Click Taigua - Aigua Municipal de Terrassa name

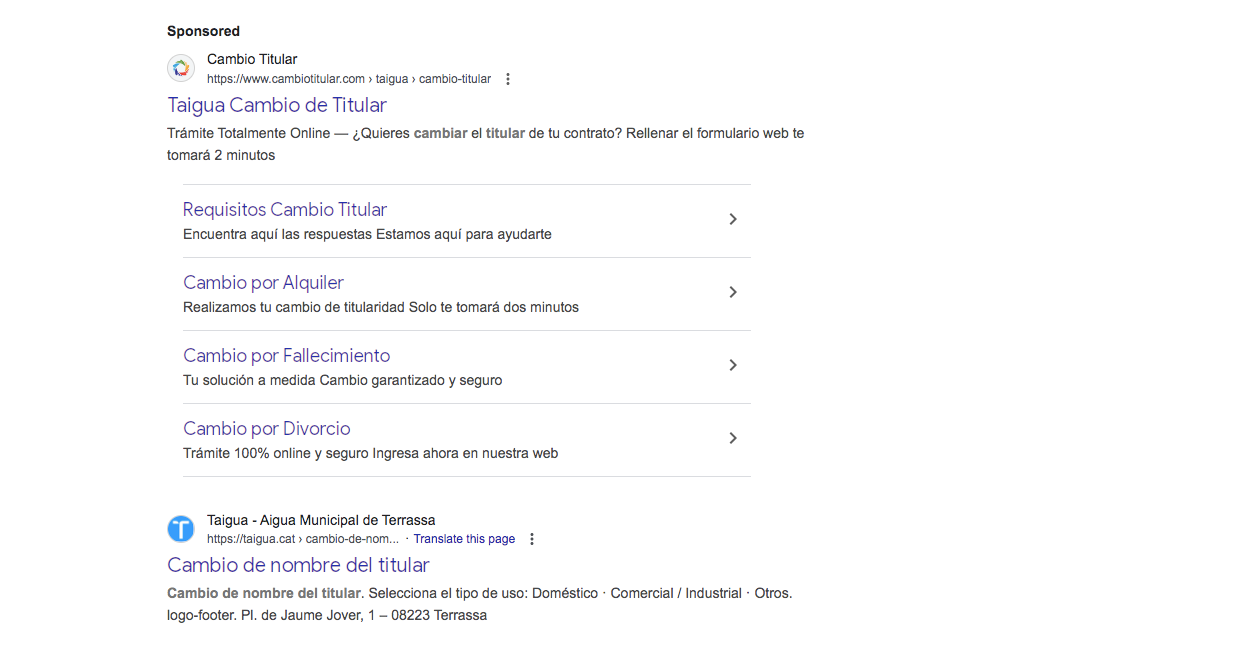pyautogui.click(x=321, y=520)
